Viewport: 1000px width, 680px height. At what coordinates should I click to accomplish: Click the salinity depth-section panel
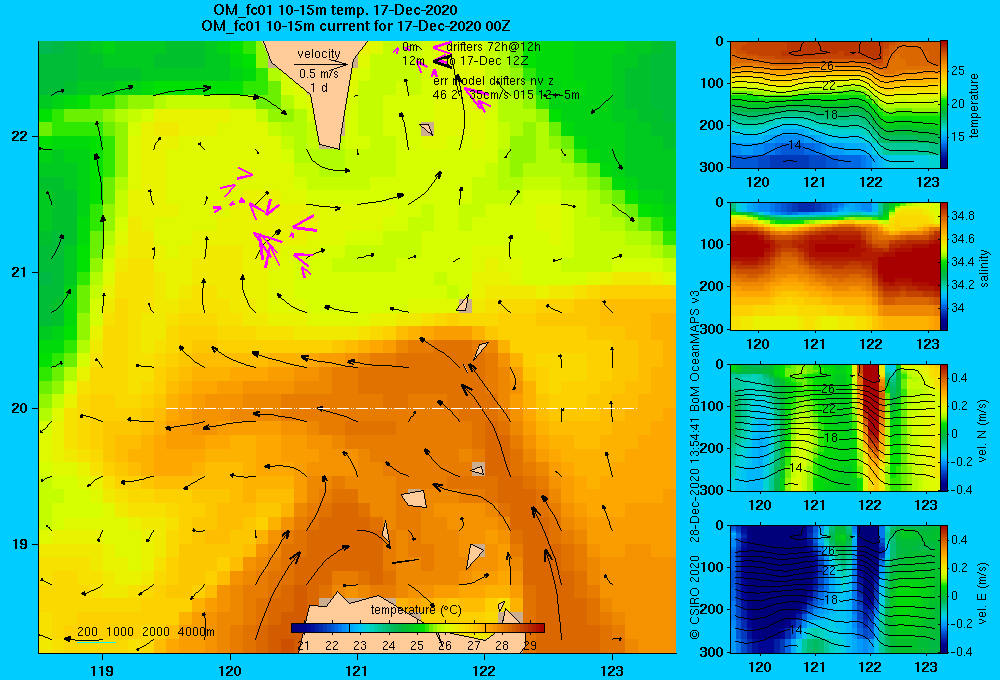[835, 266]
